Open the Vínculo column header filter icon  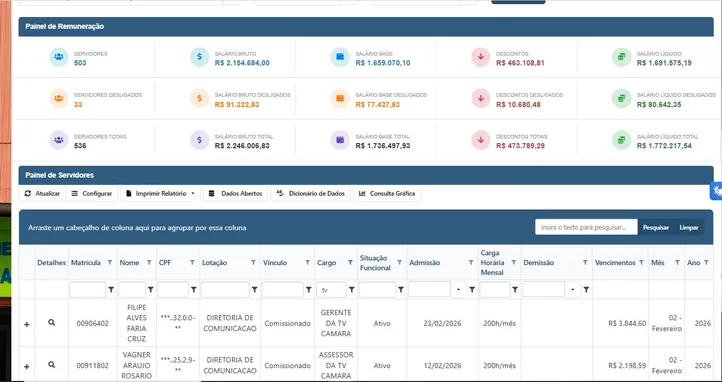click(x=307, y=262)
